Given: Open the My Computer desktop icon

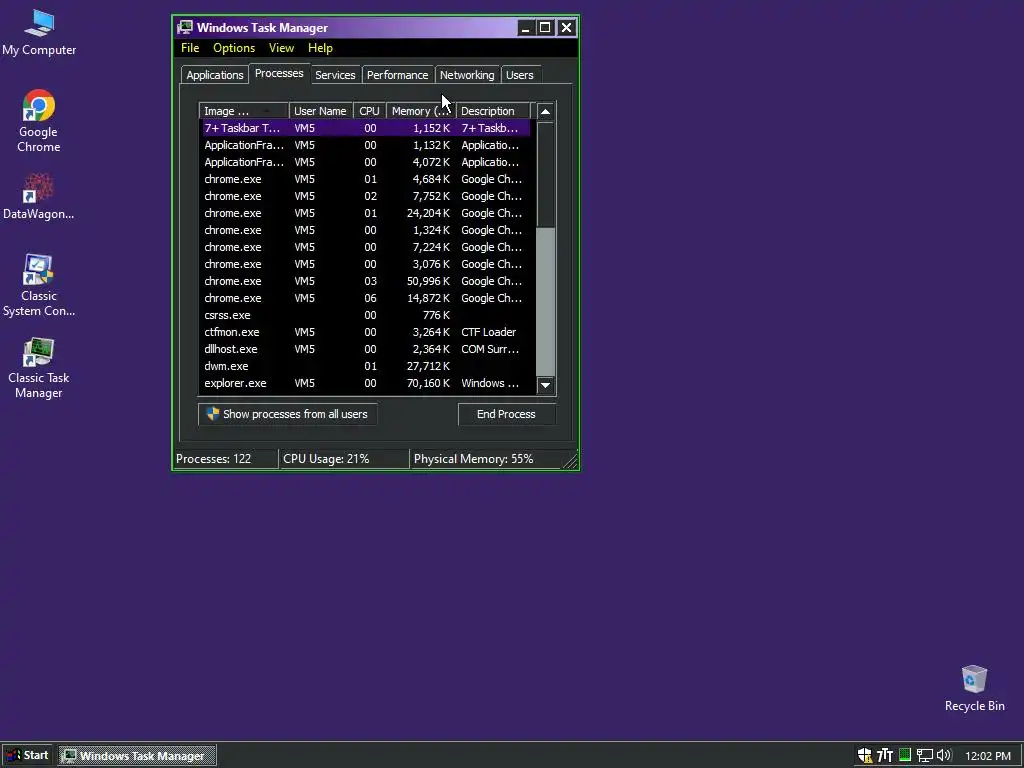Looking at the screenshot, I should 39,33.
